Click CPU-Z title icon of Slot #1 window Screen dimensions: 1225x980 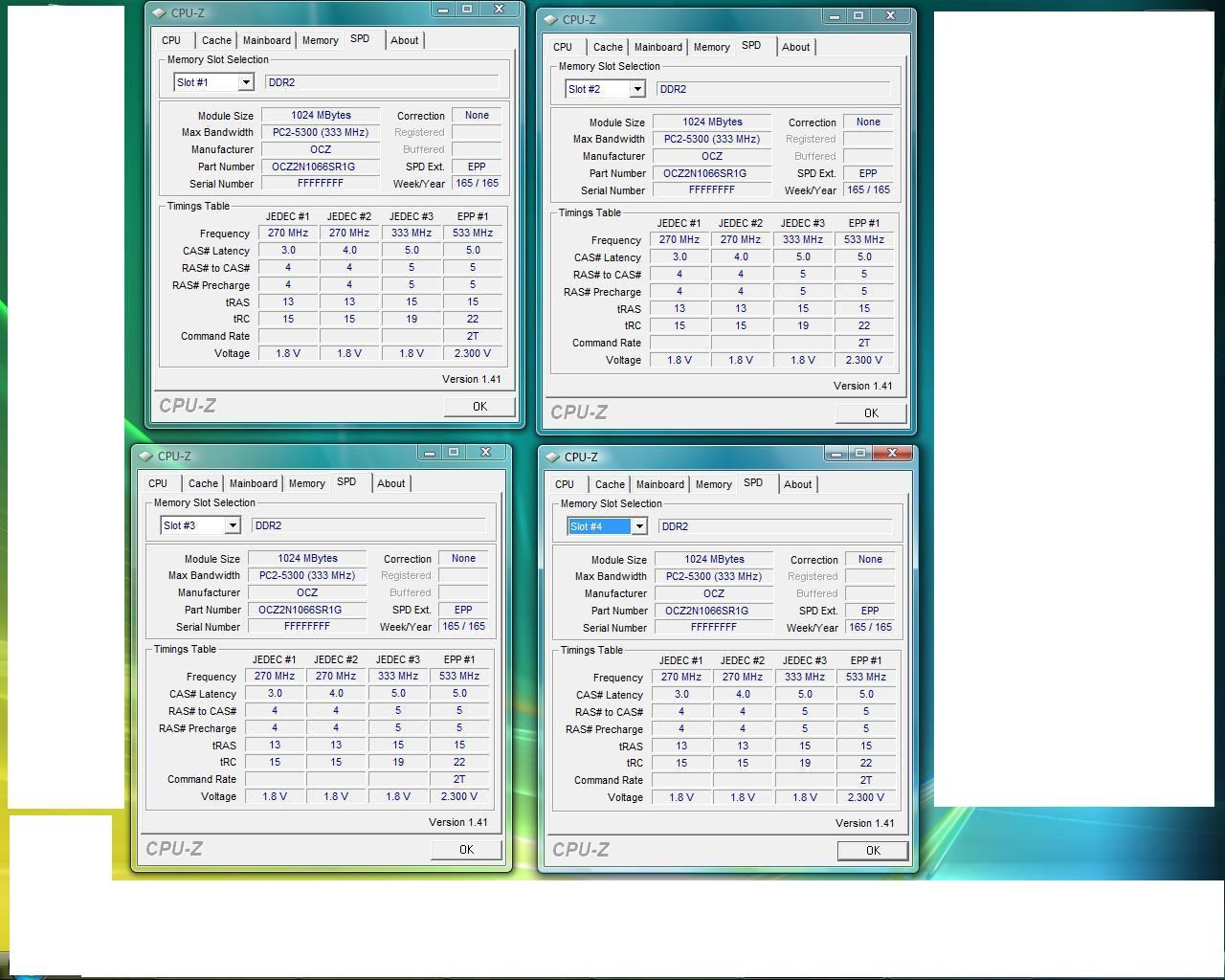click(159, 13)
